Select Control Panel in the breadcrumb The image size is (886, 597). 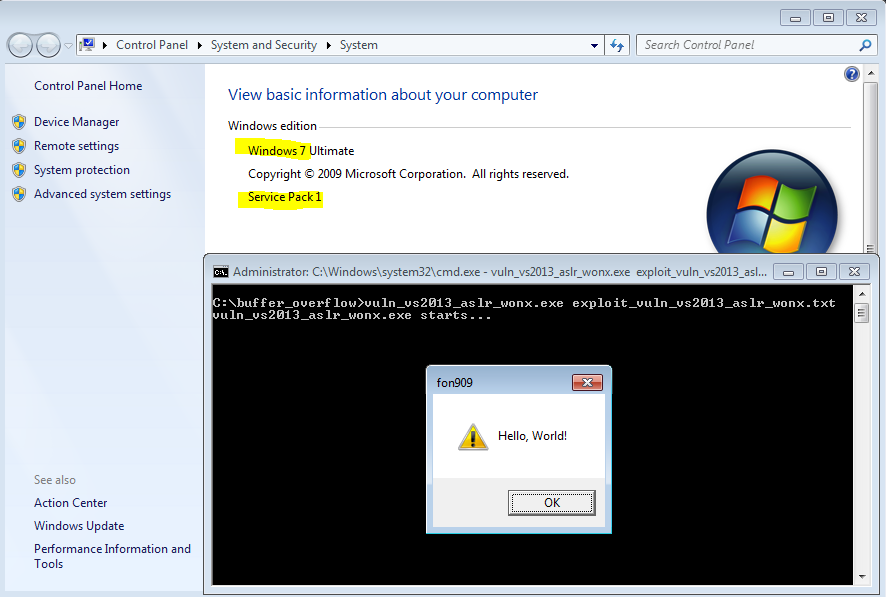(x=151, y=45)
